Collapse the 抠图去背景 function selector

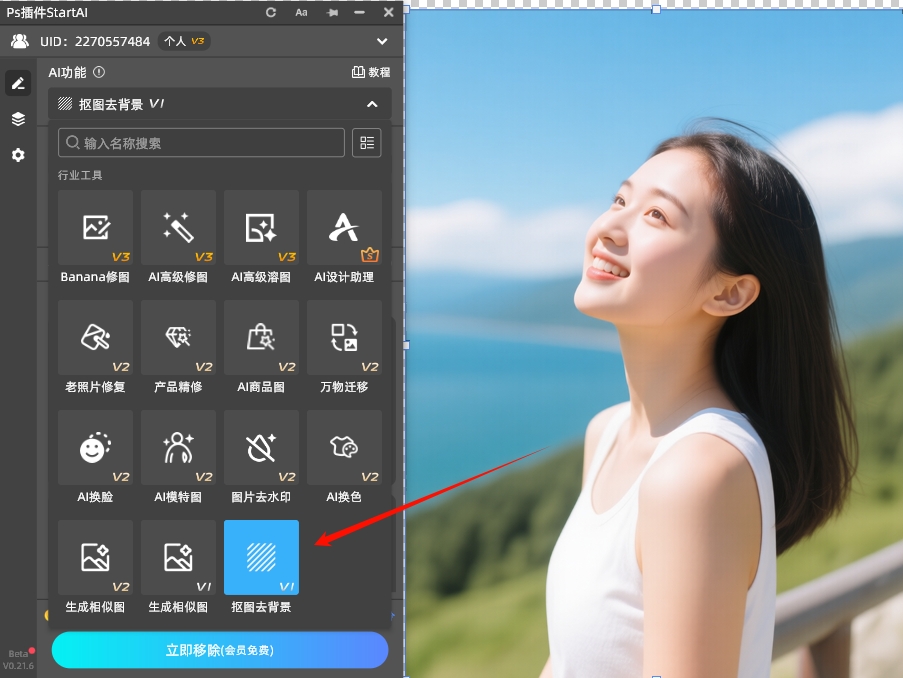[372, 104]
